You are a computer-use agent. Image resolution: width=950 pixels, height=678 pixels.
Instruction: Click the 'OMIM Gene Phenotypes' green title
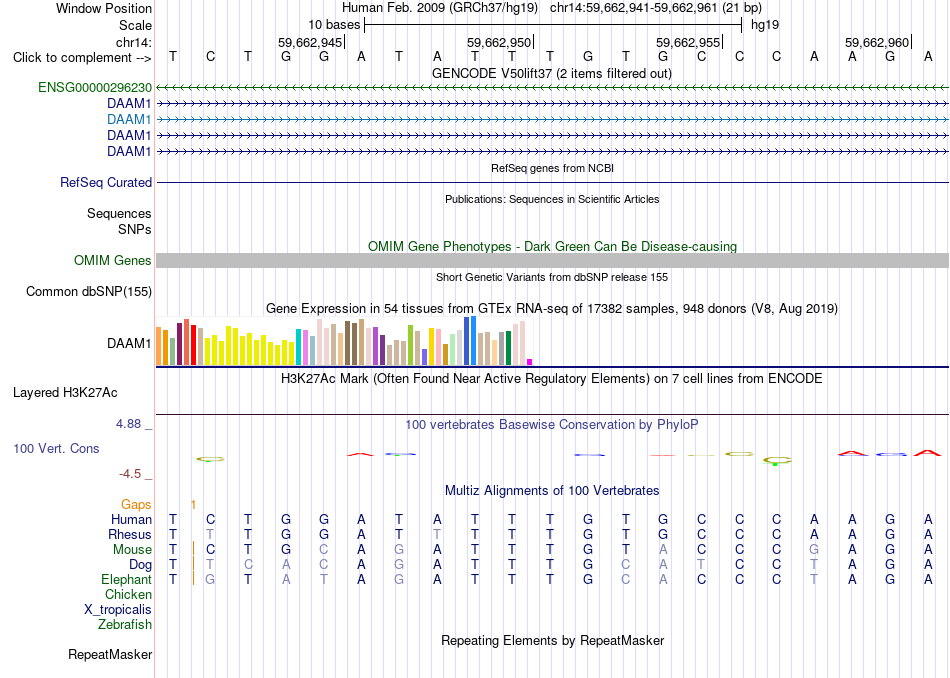[x=553, y=247]
